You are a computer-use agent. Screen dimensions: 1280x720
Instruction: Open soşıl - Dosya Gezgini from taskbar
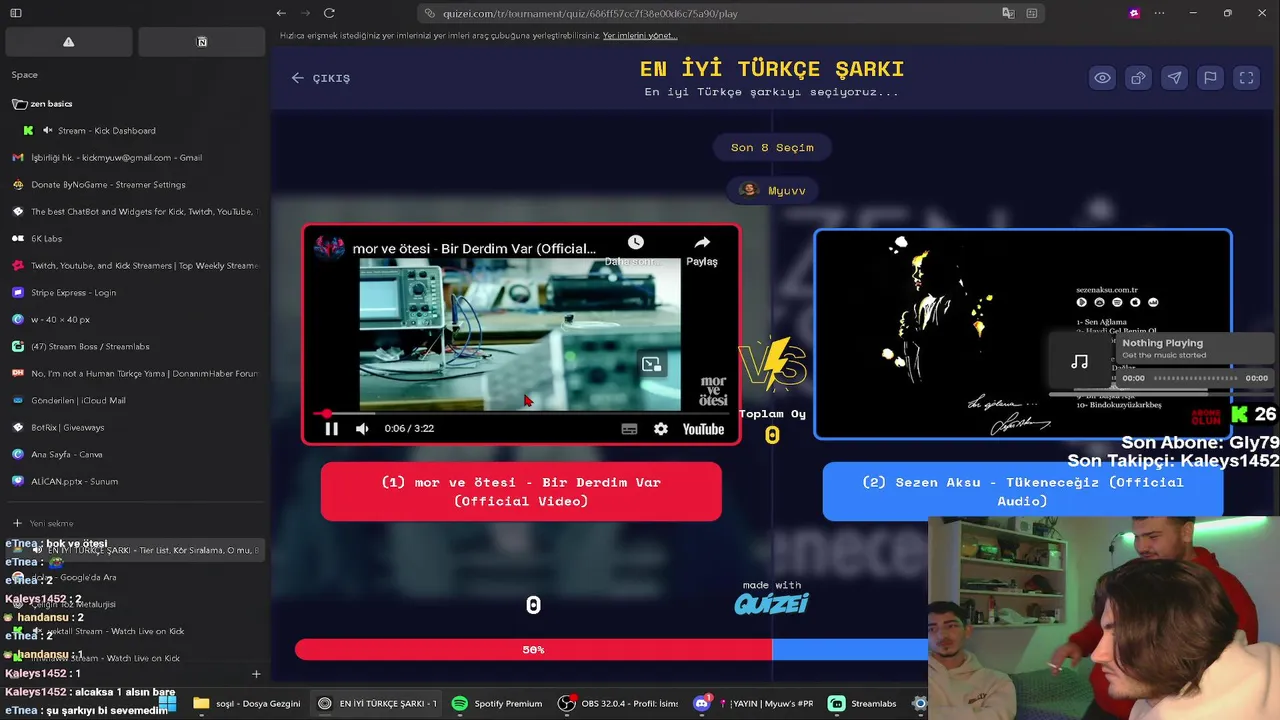(246, 704)
